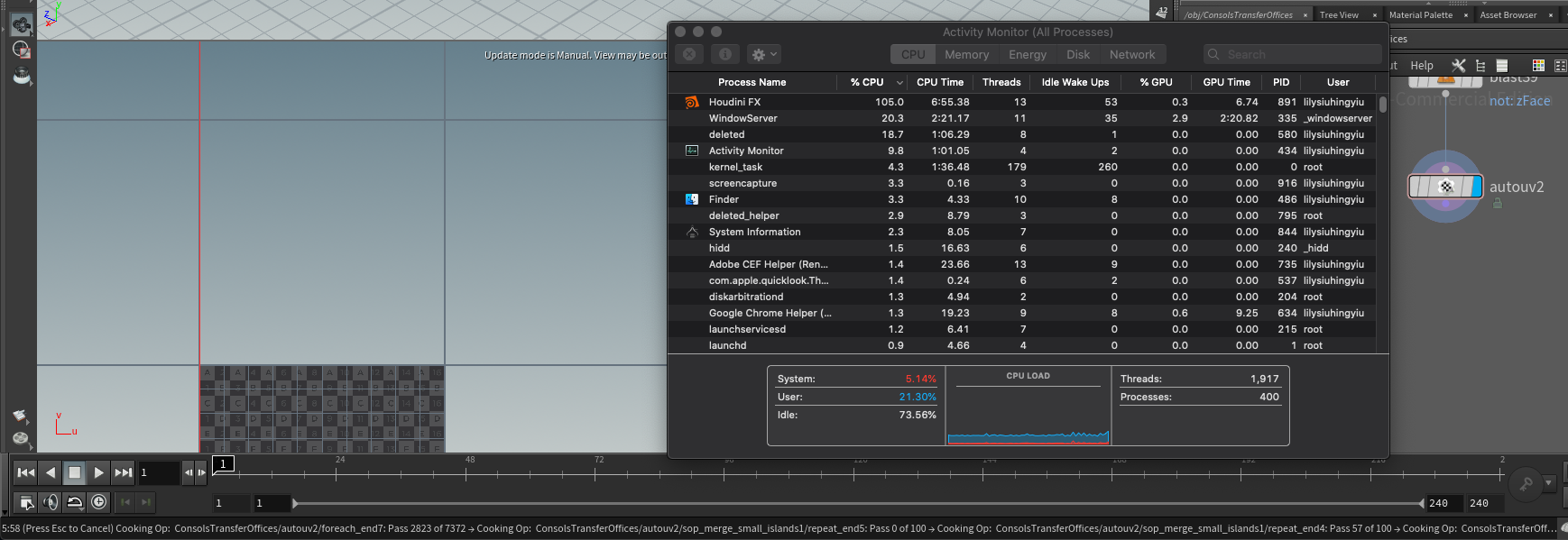This screenshot has width=1568, height=540.
Task: Close the Tree View tab
Action: (x=1375, y=14)
